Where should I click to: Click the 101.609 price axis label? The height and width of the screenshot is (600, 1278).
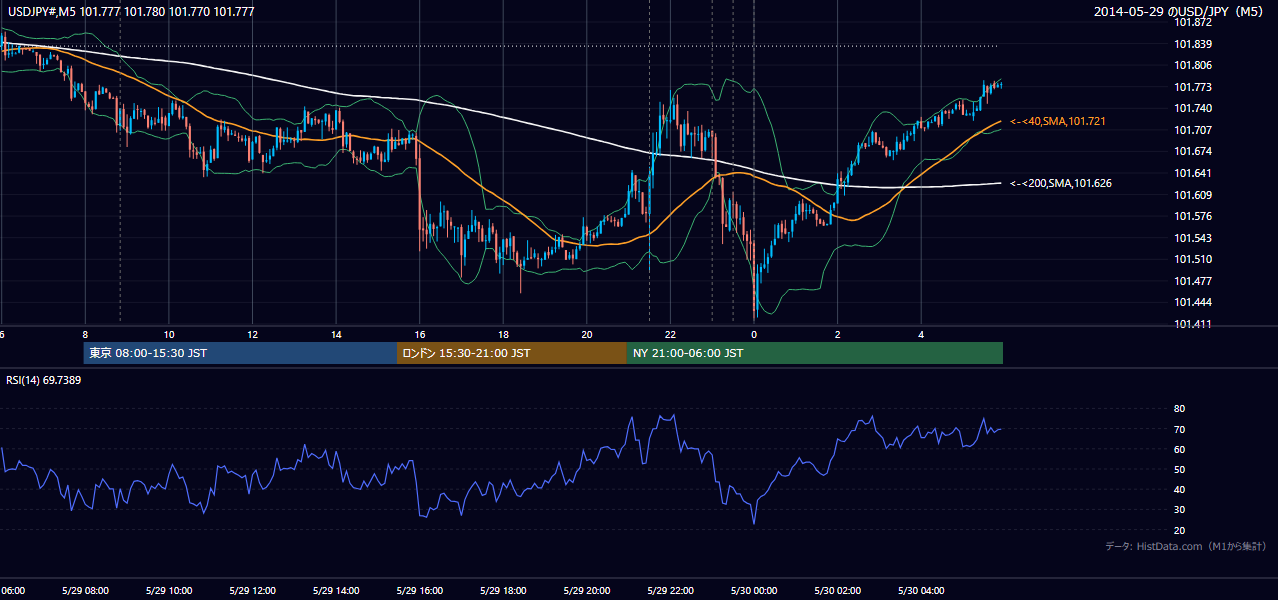pyautogui.click(x=1193, y=195)
